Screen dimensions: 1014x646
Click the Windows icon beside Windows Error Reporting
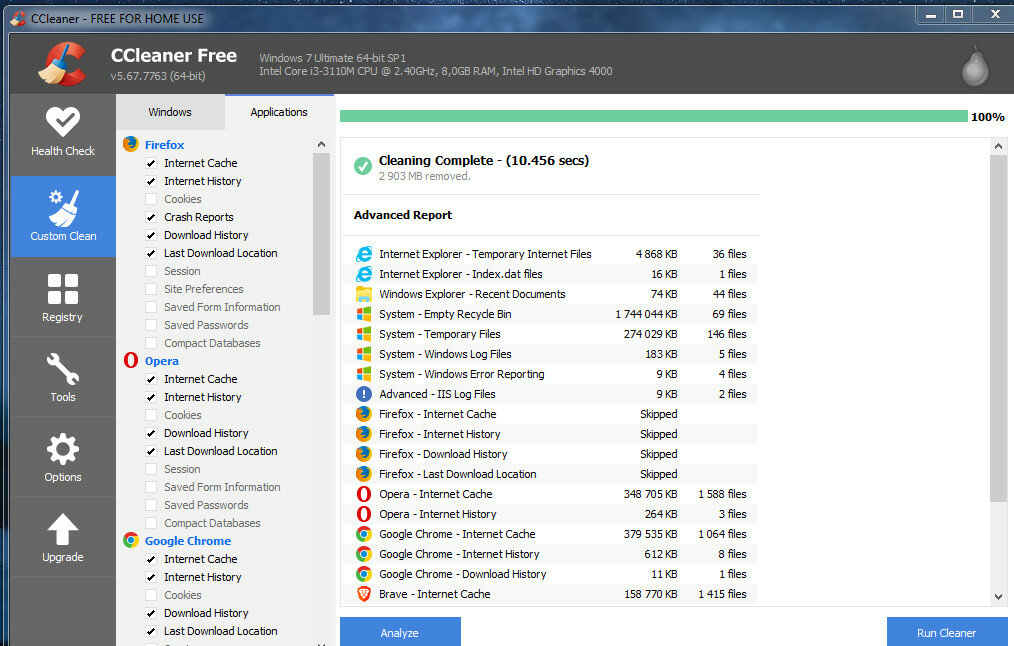364,374
